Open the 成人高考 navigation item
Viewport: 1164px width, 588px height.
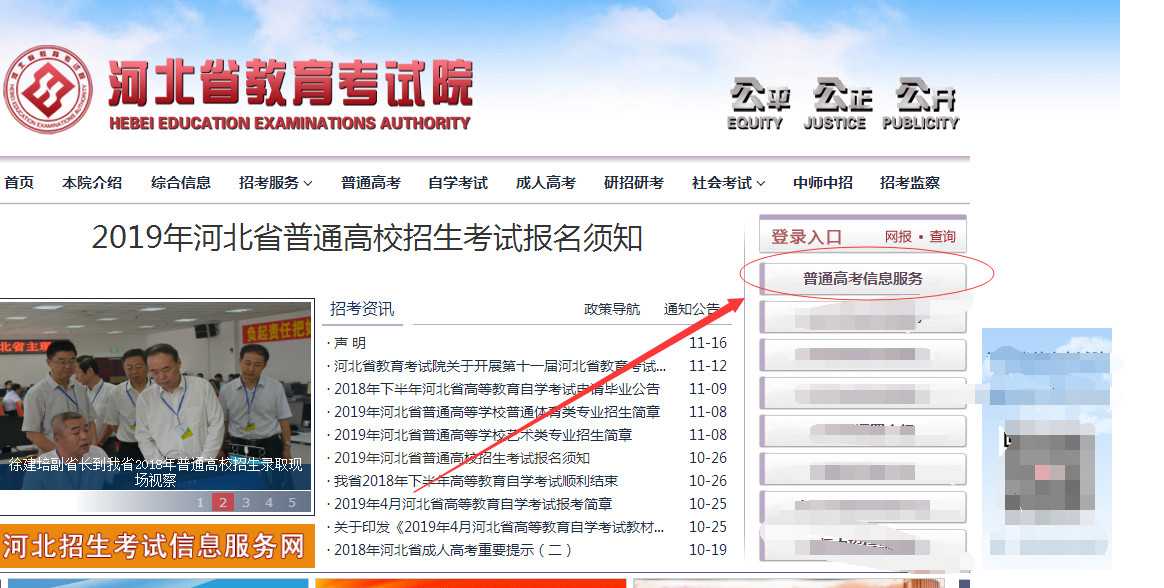pyautogui.click(x=546, y=183)
